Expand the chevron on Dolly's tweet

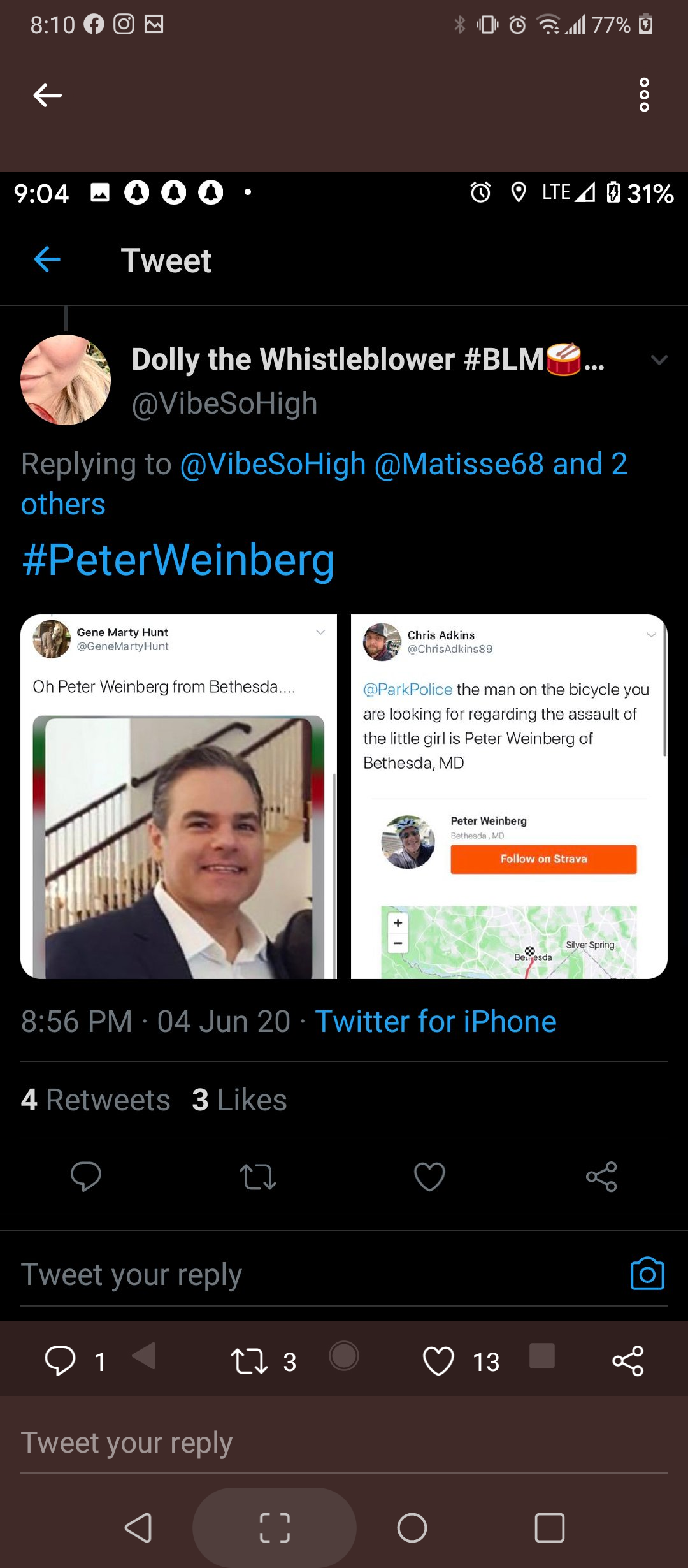tap(659, 360)
